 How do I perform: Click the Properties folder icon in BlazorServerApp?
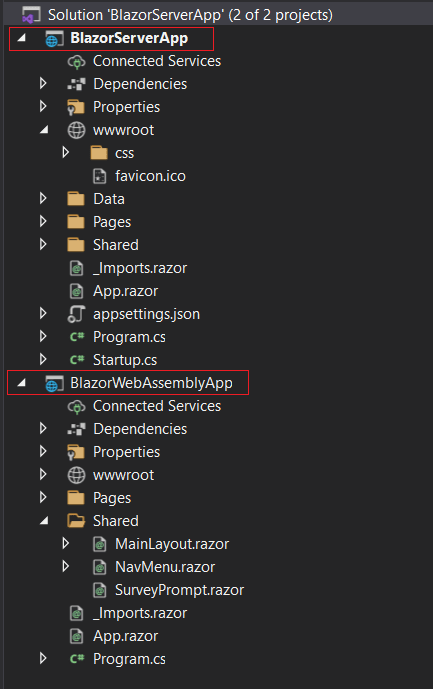(76, 107)
